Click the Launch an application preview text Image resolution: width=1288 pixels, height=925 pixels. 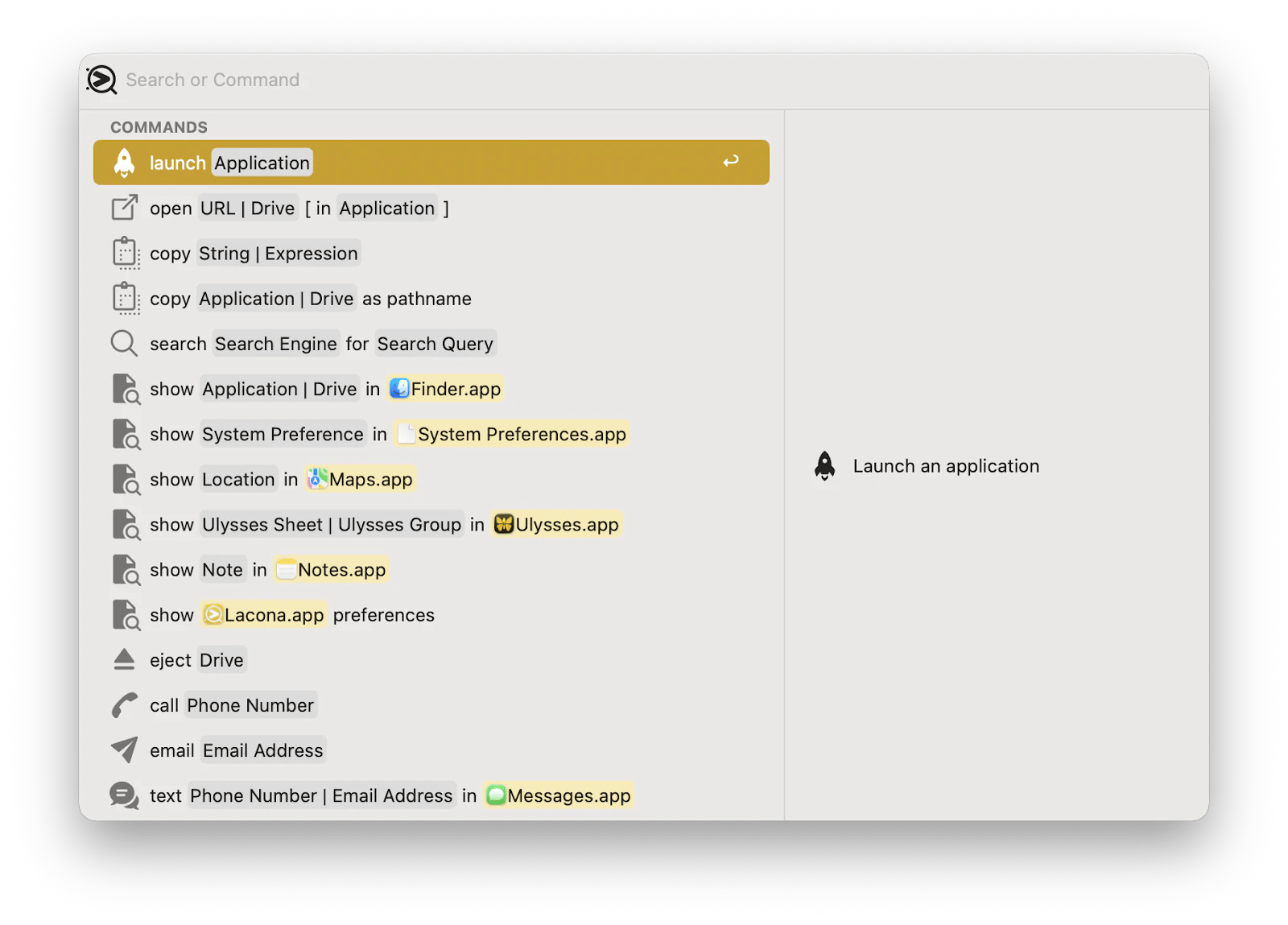pos(946,465)
